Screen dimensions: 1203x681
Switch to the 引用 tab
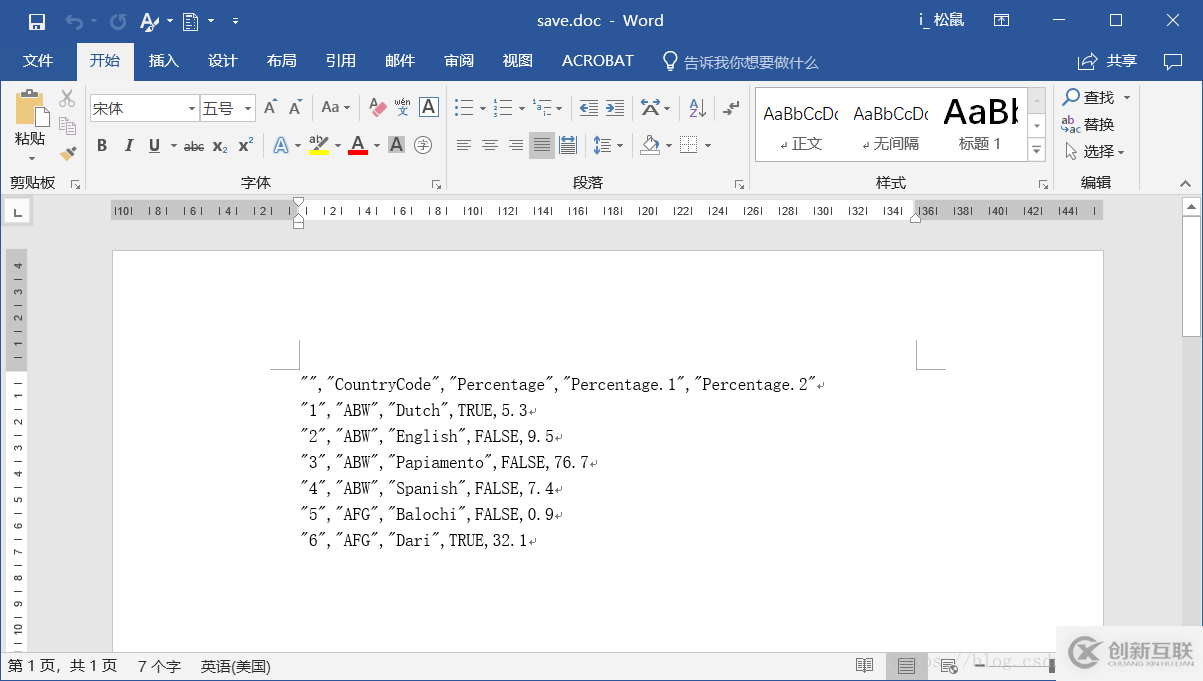[341, 61]
